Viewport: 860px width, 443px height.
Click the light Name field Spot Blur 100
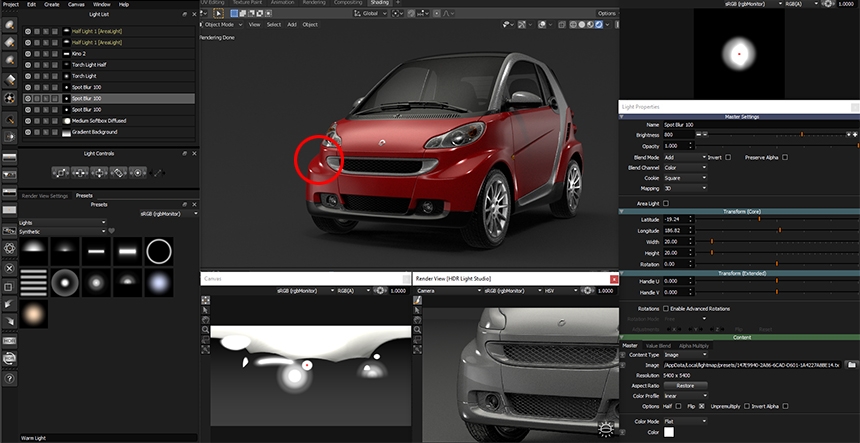coord(759,125)
